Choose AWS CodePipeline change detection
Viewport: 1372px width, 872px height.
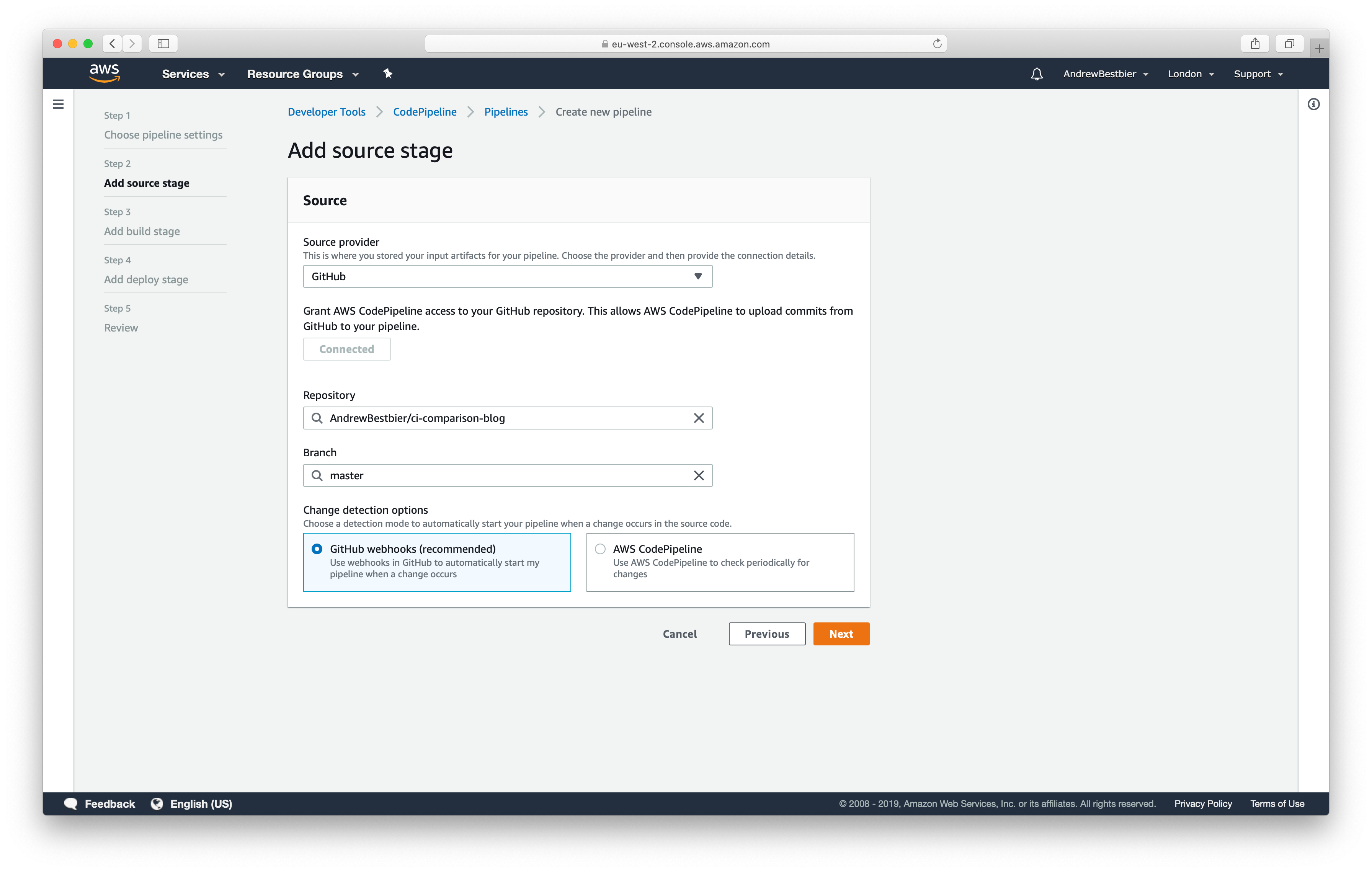[x=600, y=549]
